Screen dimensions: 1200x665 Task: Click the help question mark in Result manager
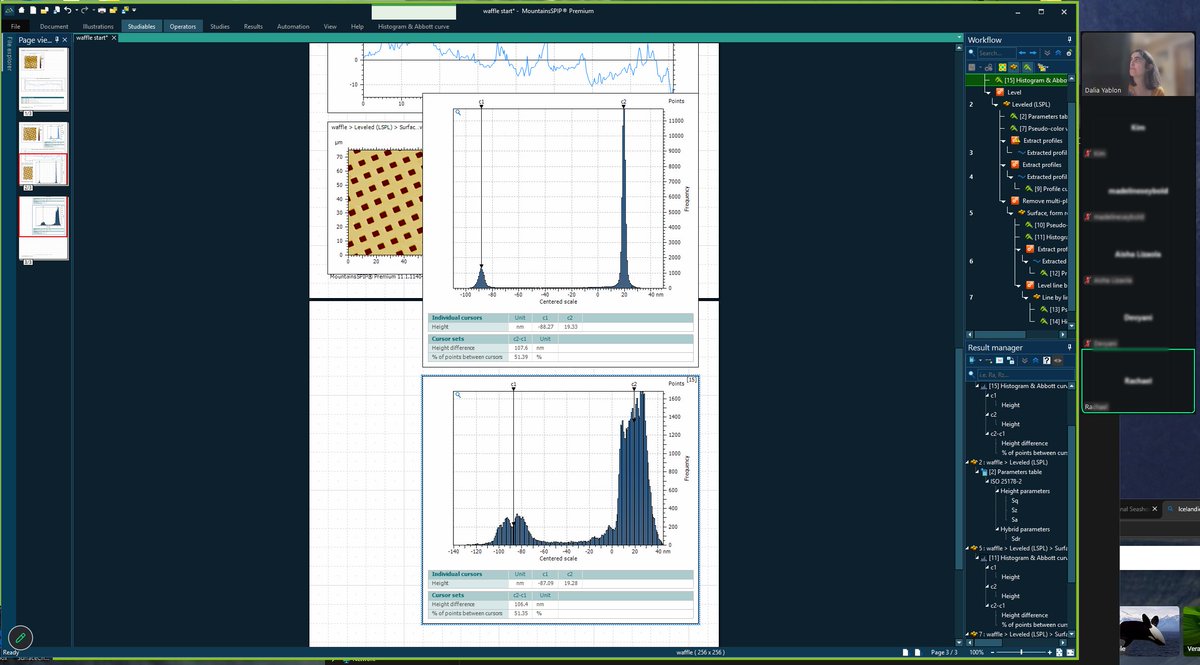(x=1046, y=360)
